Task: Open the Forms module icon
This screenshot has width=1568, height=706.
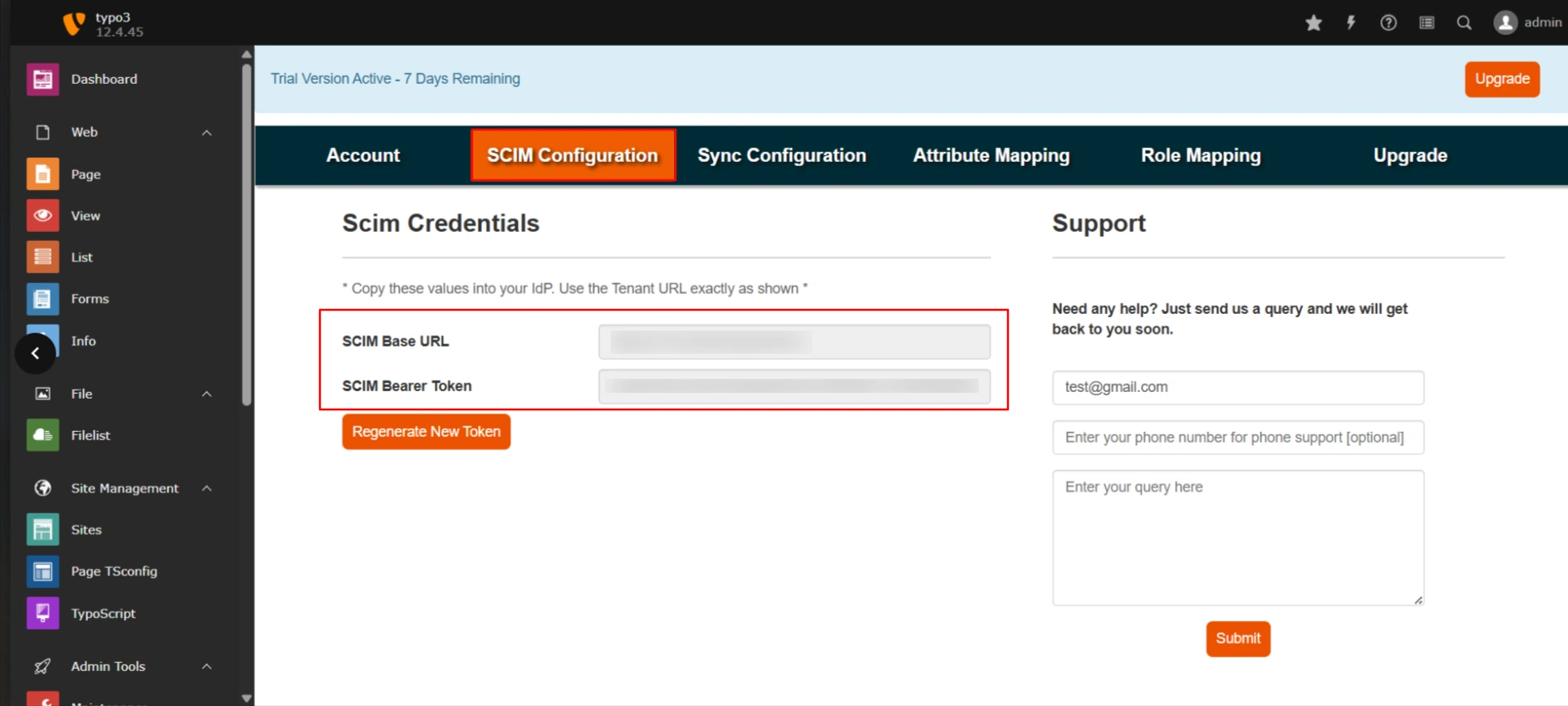Action: (x=42, y=299)
